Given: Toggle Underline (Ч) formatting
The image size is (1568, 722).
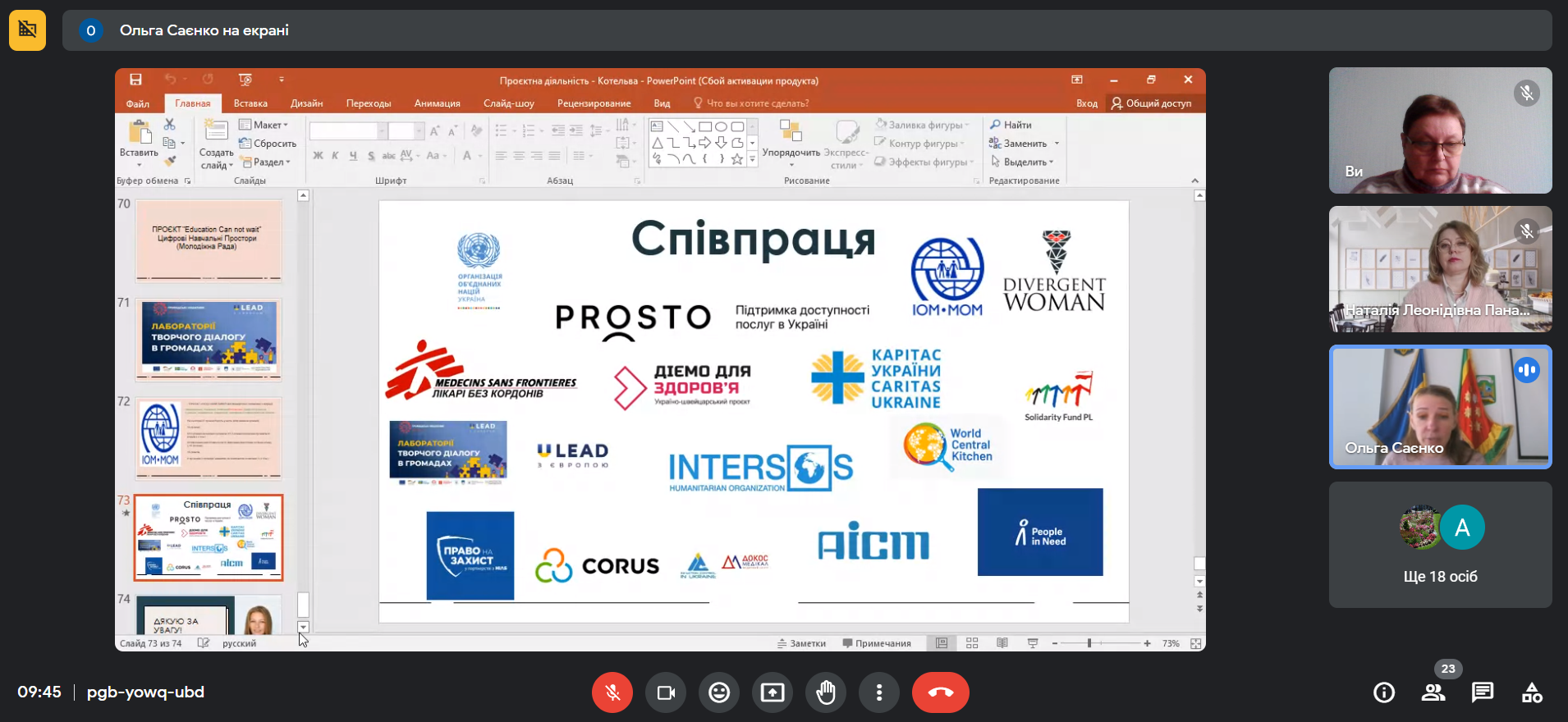Looking at the screenshot, I should 353,156.
